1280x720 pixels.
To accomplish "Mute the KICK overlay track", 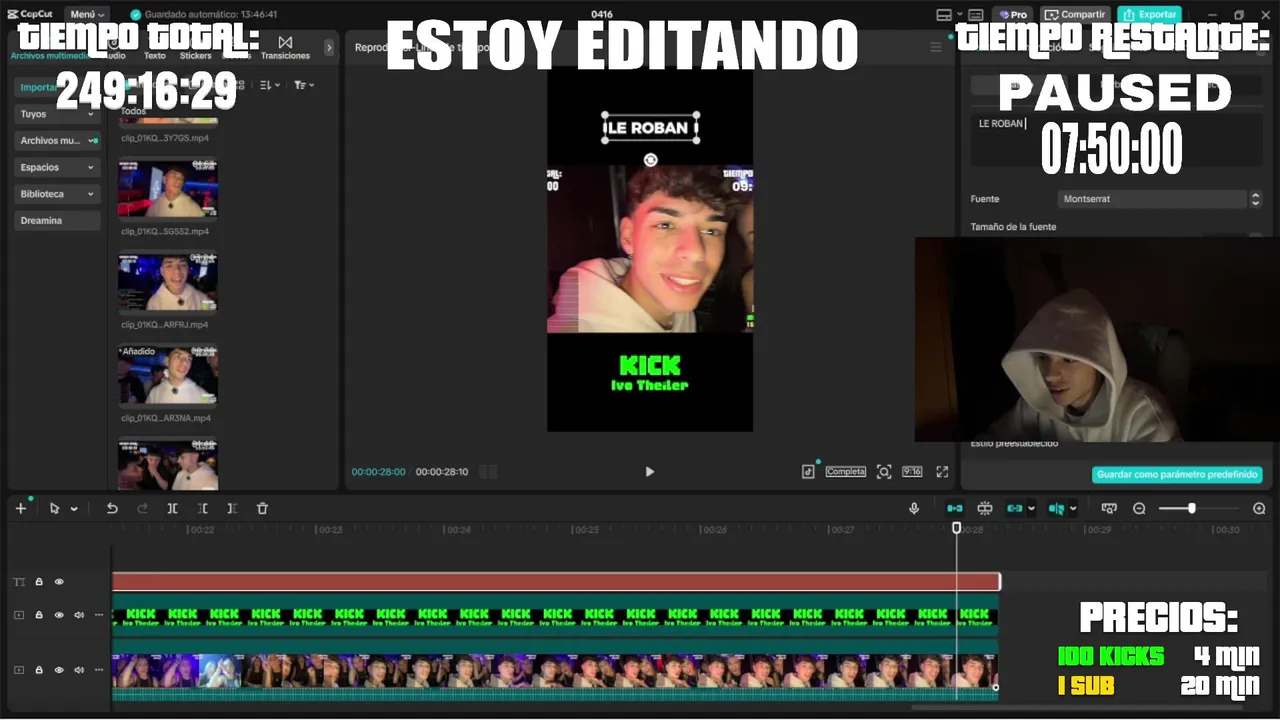I will pos(79,614).
